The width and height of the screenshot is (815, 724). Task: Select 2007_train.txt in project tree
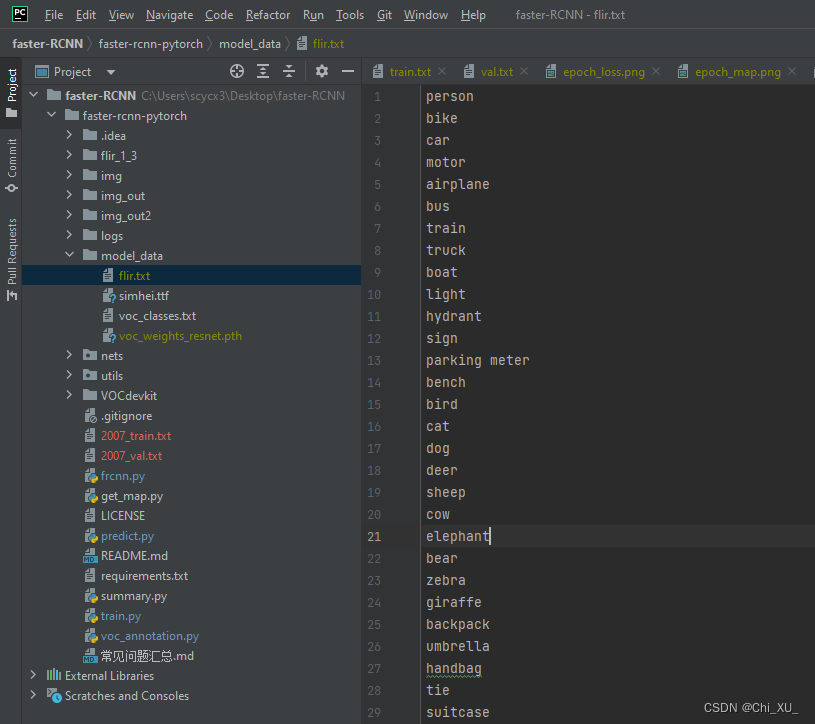136,436
